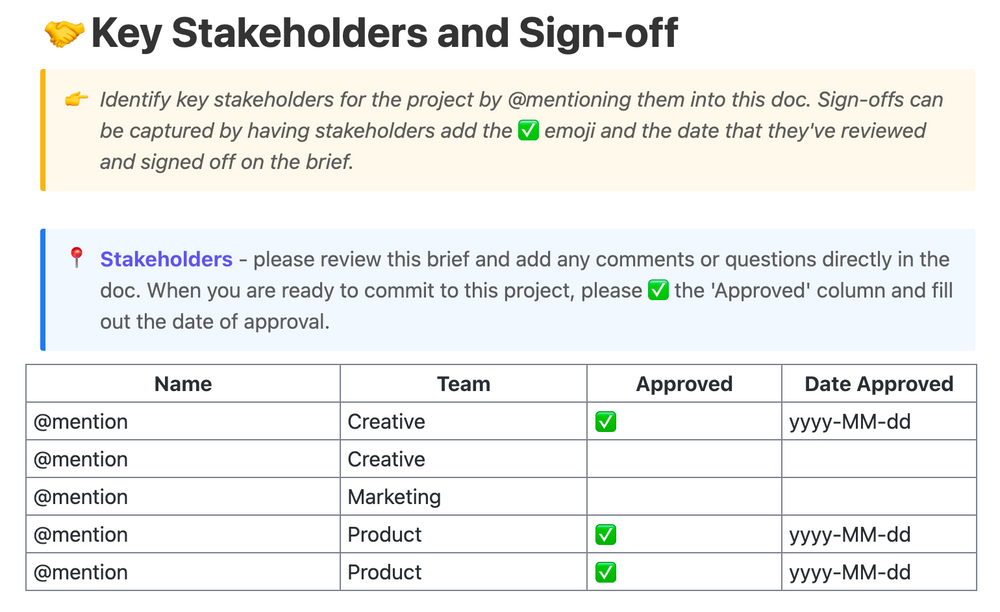Click the green checkmark emoji in blue callout

[657, 291]
